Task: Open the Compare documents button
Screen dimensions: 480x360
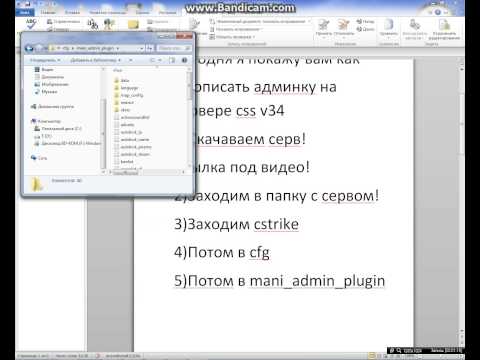Action: point(389,27)
